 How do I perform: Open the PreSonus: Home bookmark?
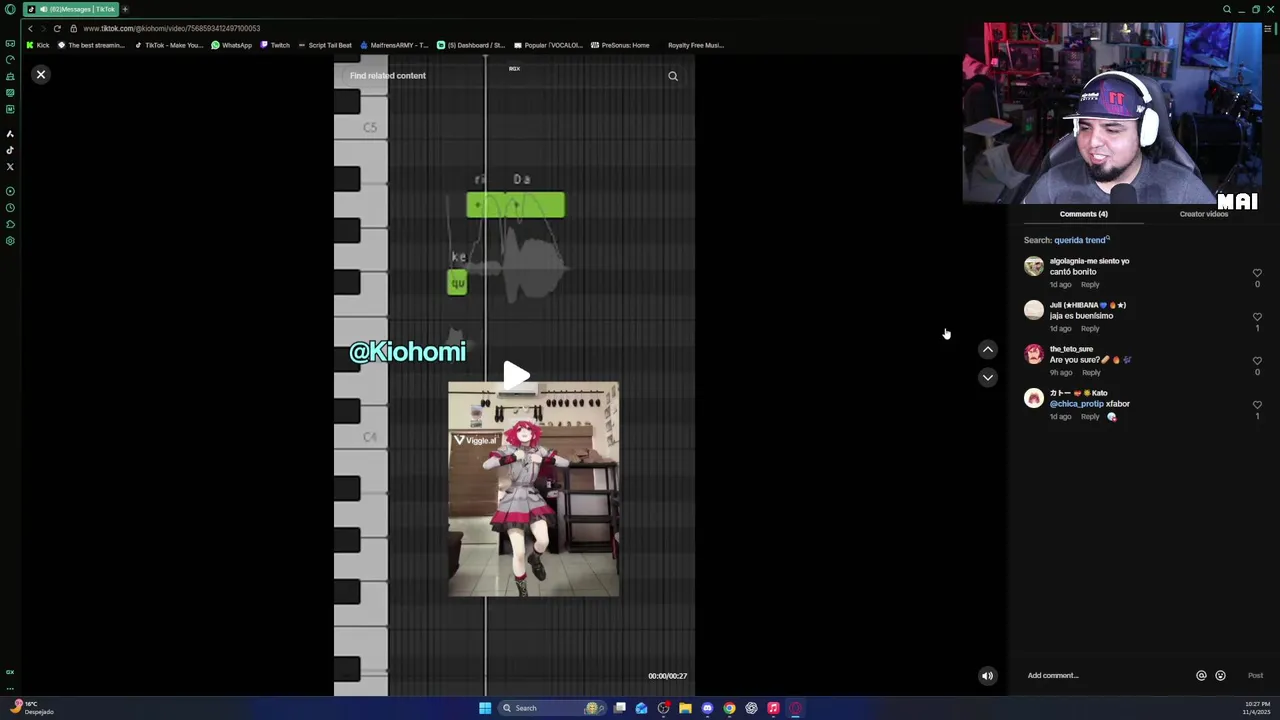[620, 45]
